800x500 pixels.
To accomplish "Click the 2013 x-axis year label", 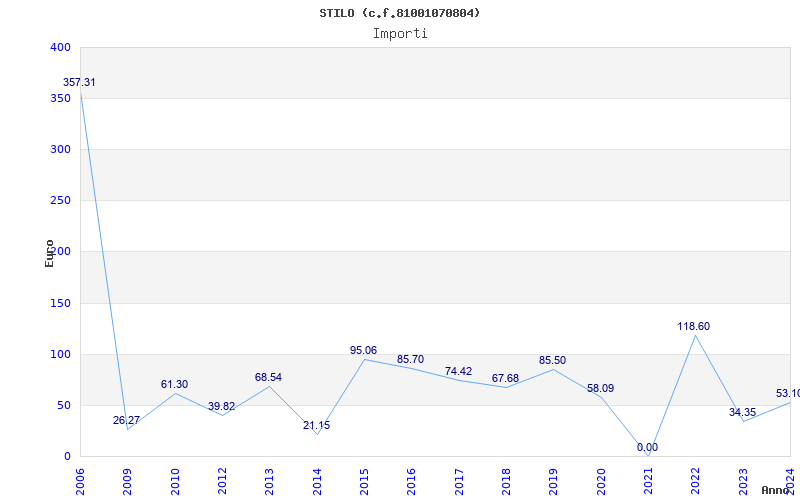I will [269, 481].
